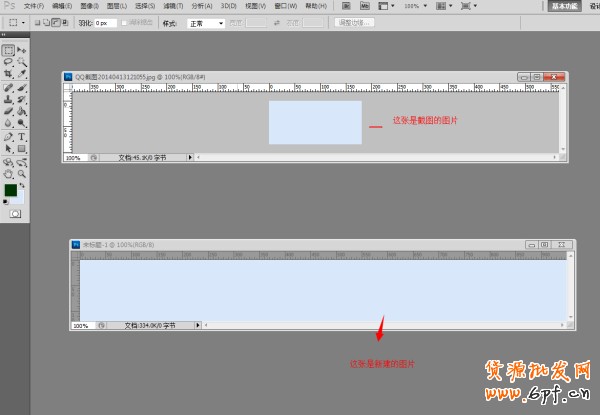Viewport: 600px width, 415px height.
Task: Open the 样式 style dropdown
Action: coord(206,23)
